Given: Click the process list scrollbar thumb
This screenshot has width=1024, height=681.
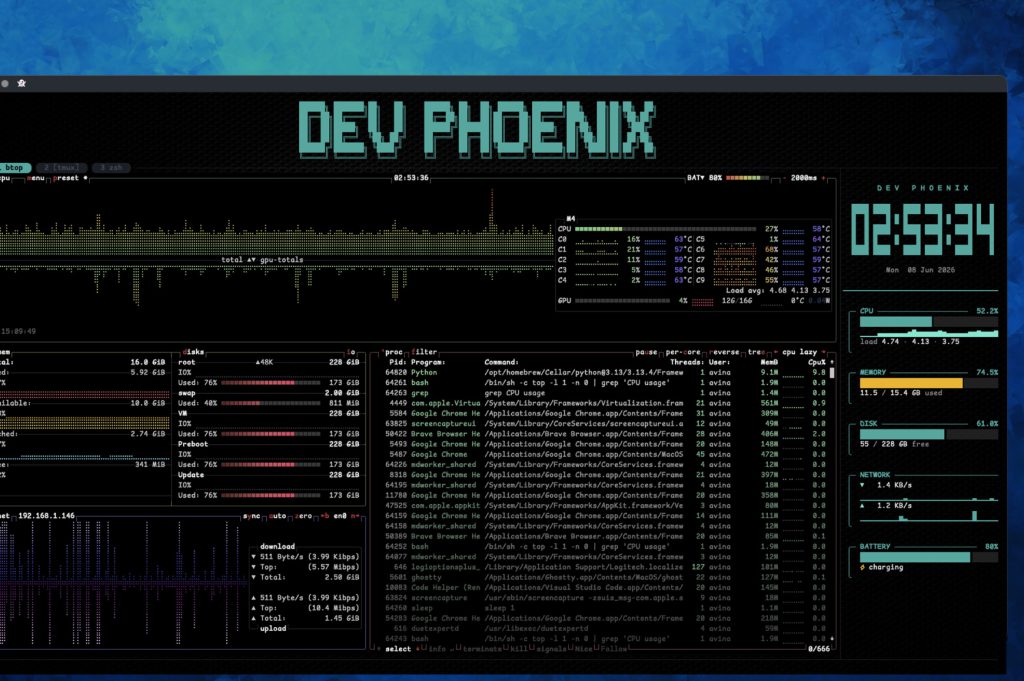Looking at the screenshot, I should pyautogui.click(x=831, y=373).
